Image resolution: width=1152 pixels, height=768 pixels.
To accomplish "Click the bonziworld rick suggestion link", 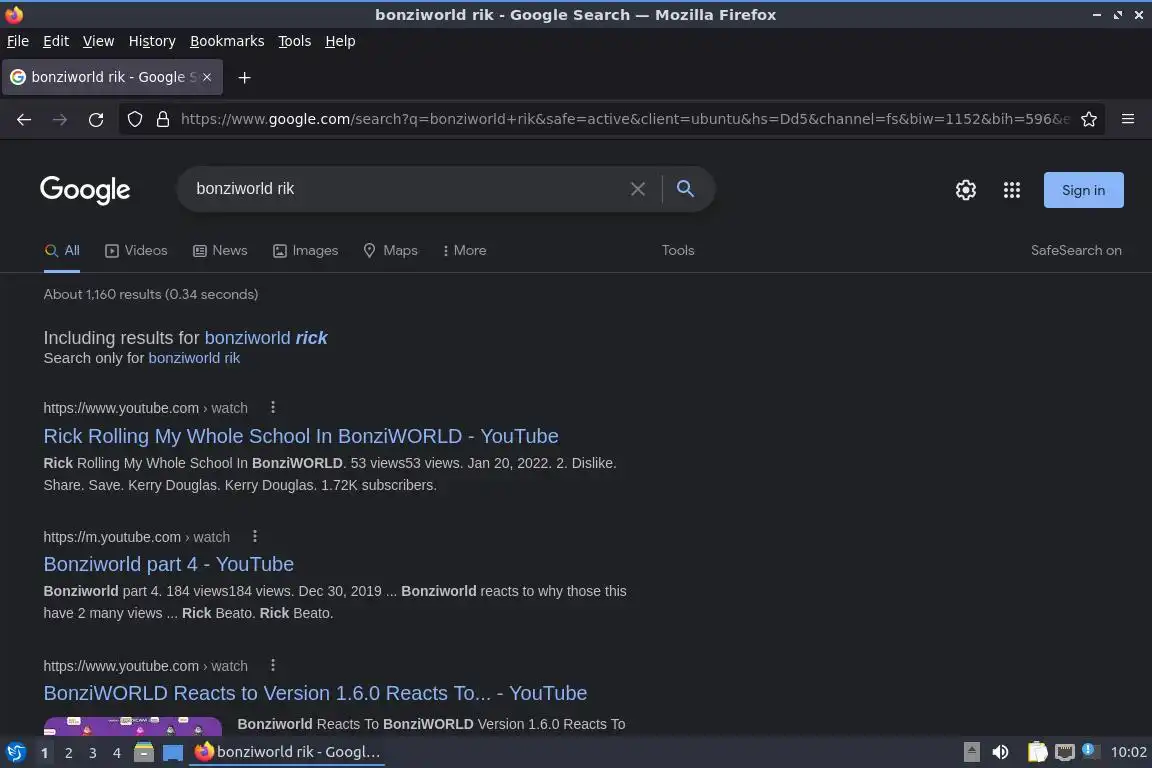I will (x=266, y=338).
